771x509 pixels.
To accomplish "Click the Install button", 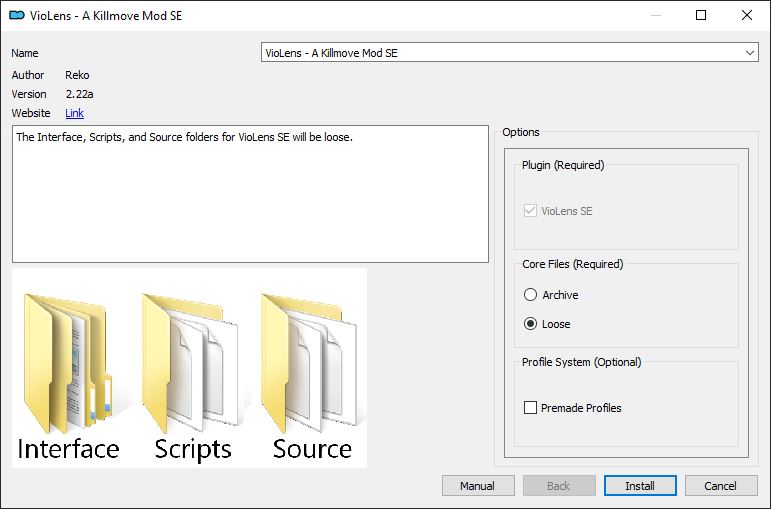I will tap(640, 486).
